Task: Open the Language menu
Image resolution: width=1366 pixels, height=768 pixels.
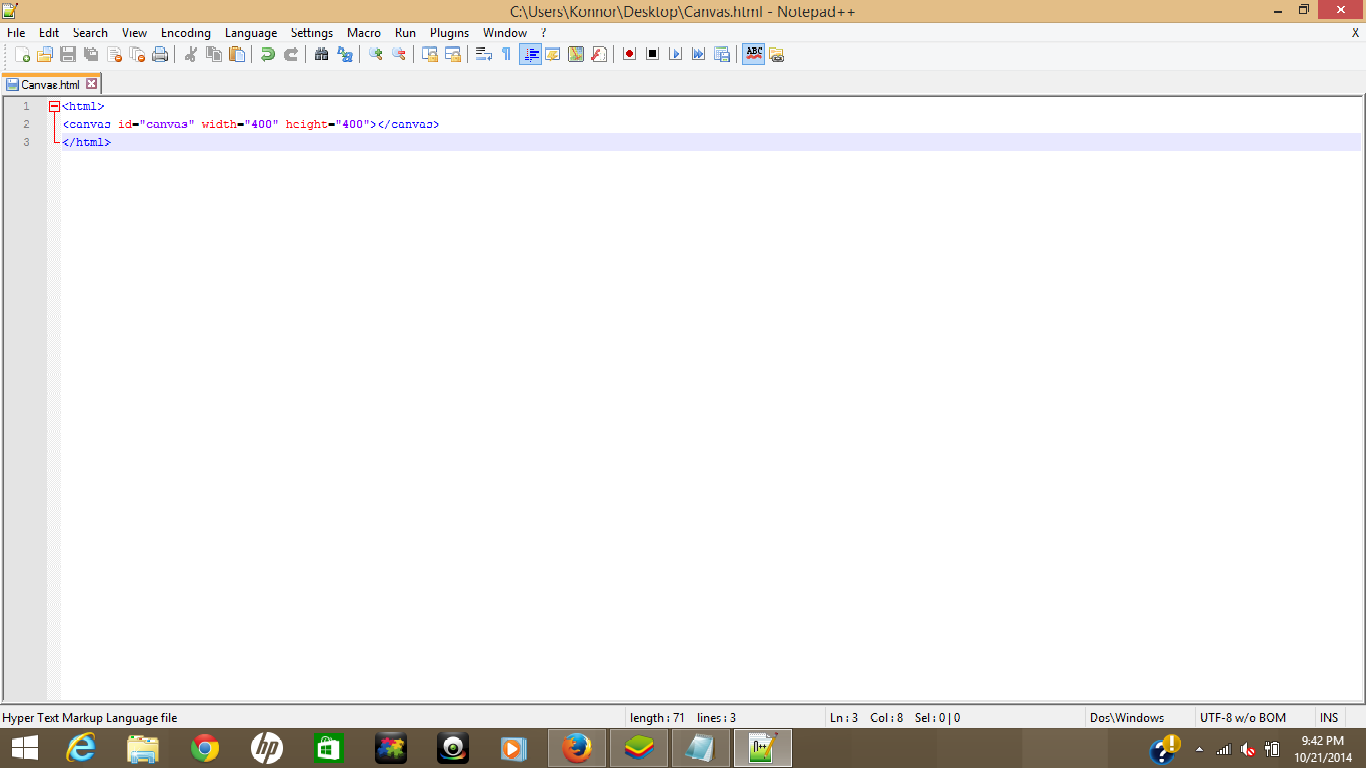Action: point(250,32)
